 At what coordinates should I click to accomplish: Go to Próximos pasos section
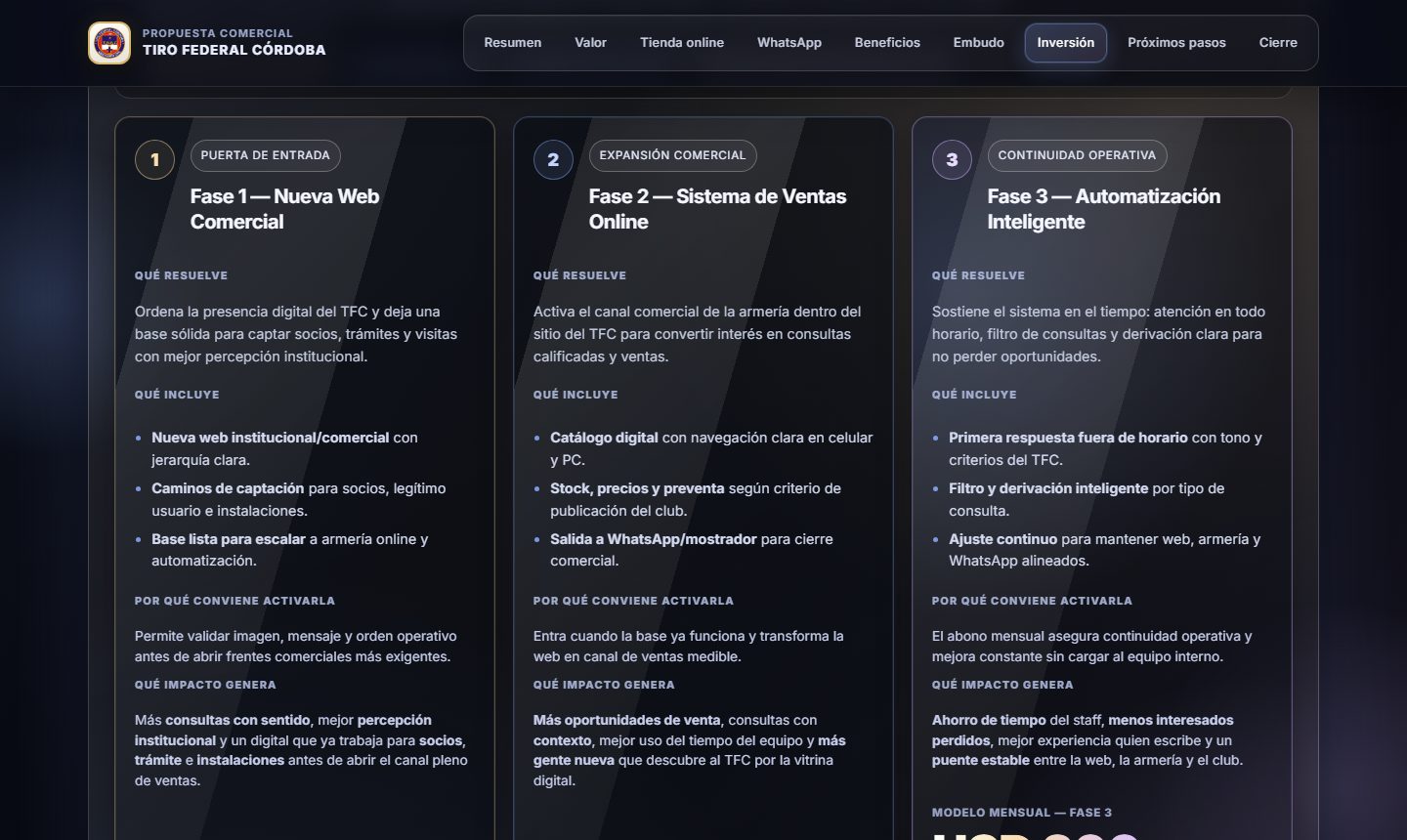click(1176, 43)
